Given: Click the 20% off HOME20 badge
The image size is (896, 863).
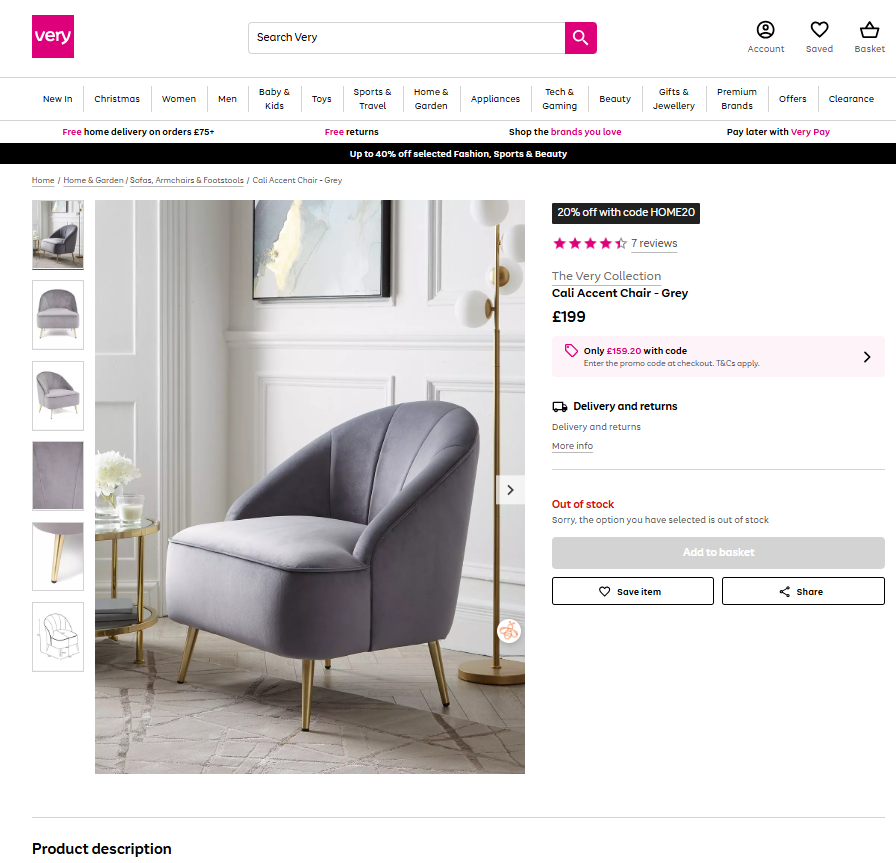Looking at the screenshot, I should point(626,213).
